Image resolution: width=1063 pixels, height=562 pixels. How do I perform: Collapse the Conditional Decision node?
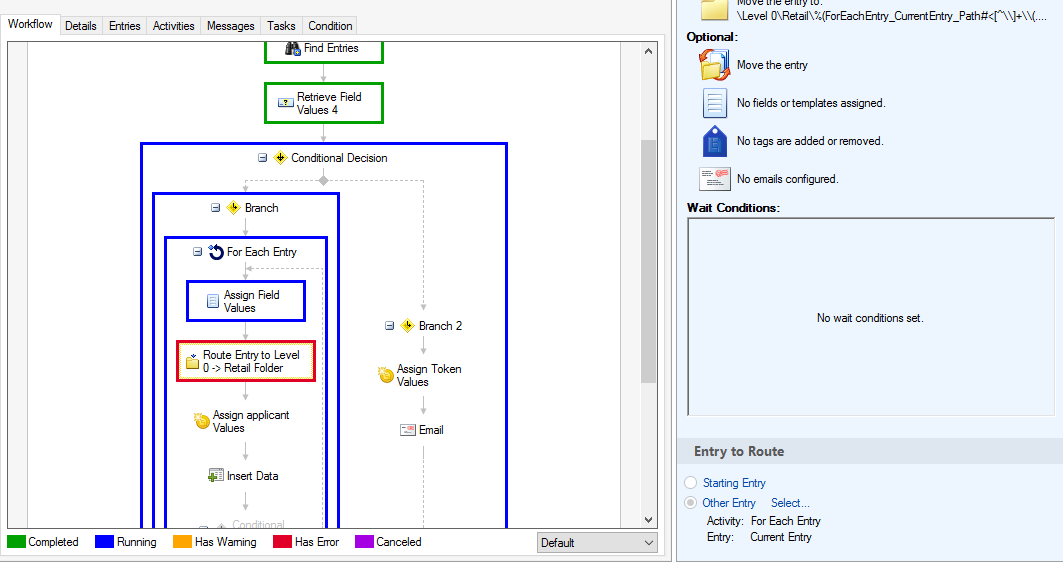coord(263,158)
